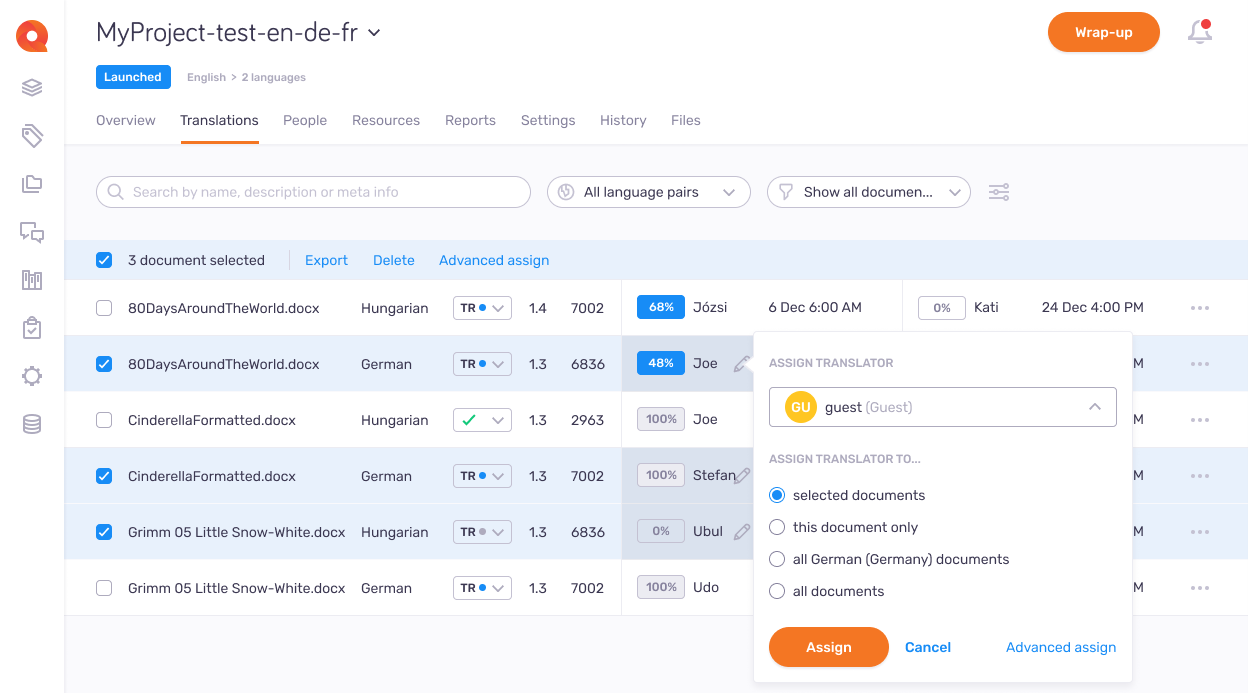The image size is (1248, 693).
Task: Open the 'All language pairs' dropdown
Action: click(648, 191)
